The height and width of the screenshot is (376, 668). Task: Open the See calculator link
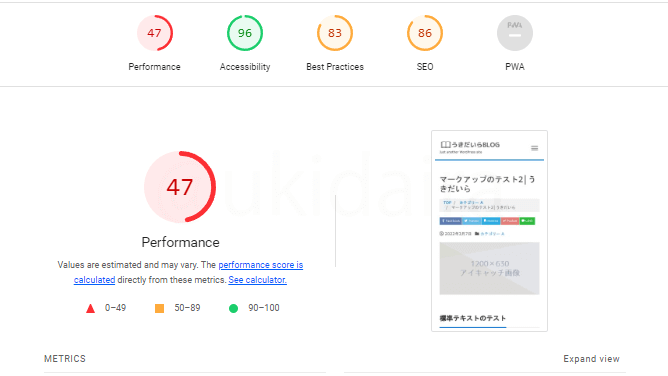[x=257, y=280]
